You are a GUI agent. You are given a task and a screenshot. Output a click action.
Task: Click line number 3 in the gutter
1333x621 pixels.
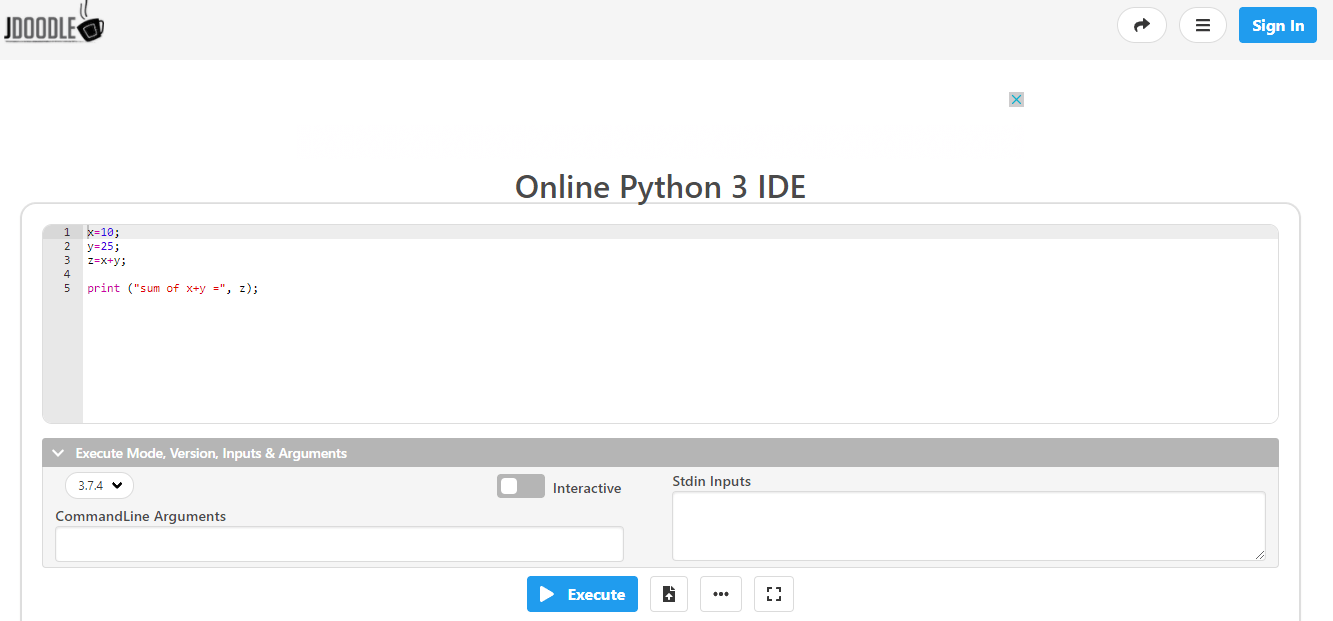click(65, 259)
